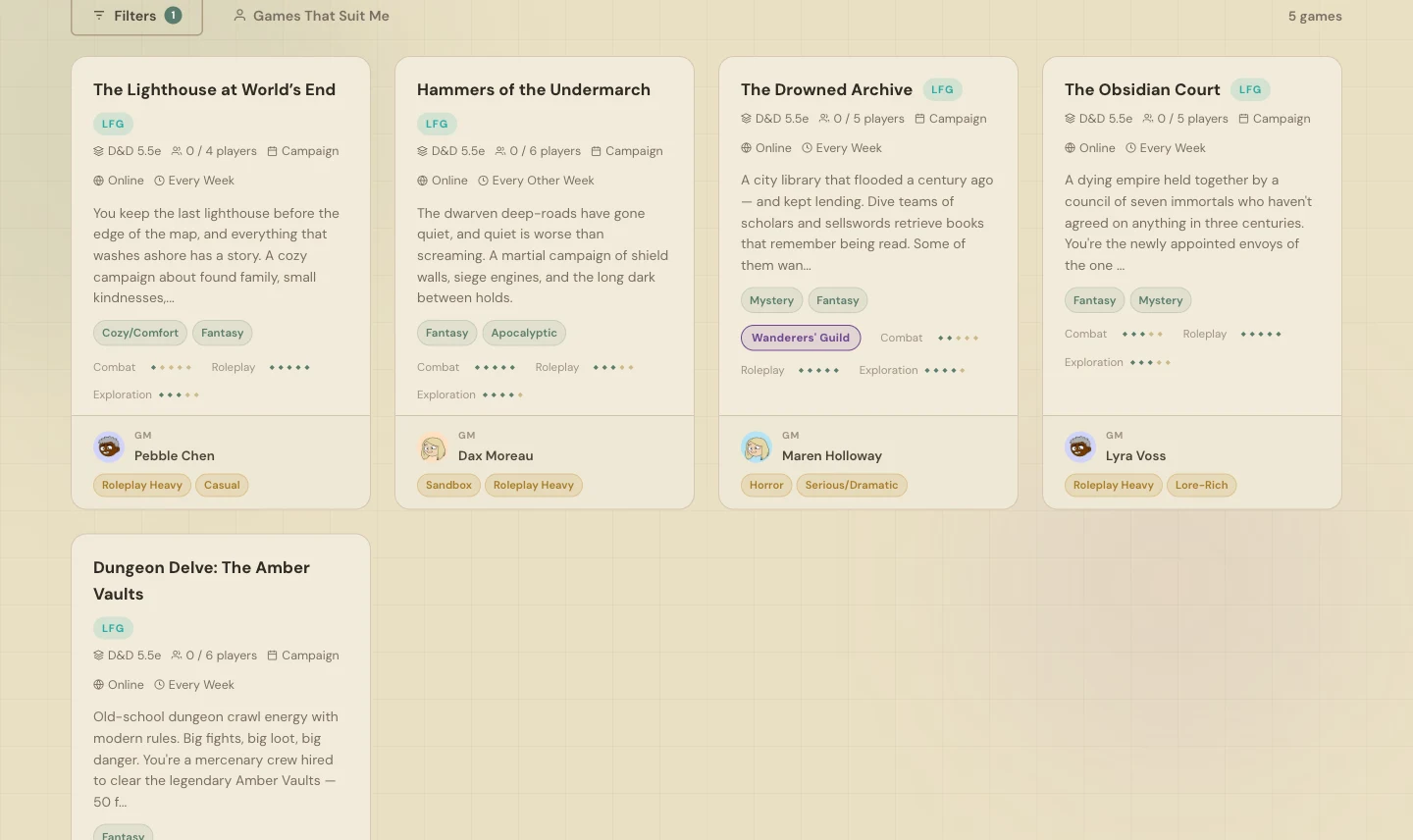The height and width of the screenshot is (840, 1413).
Task: Click calendar icon by Campaign on Drowned Archive
Action: (920, 119)
